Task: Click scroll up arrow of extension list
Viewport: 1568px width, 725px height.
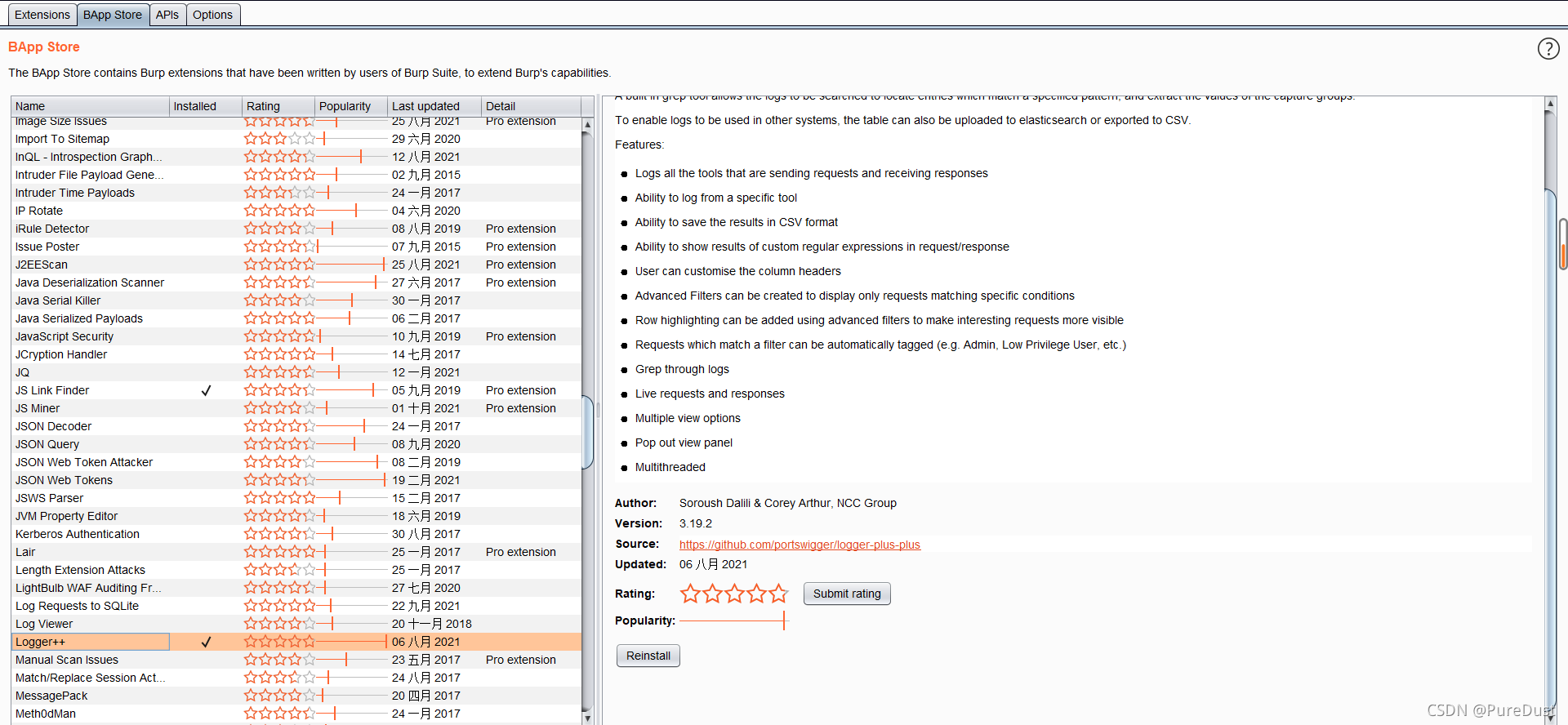Action: pos(587,124)
